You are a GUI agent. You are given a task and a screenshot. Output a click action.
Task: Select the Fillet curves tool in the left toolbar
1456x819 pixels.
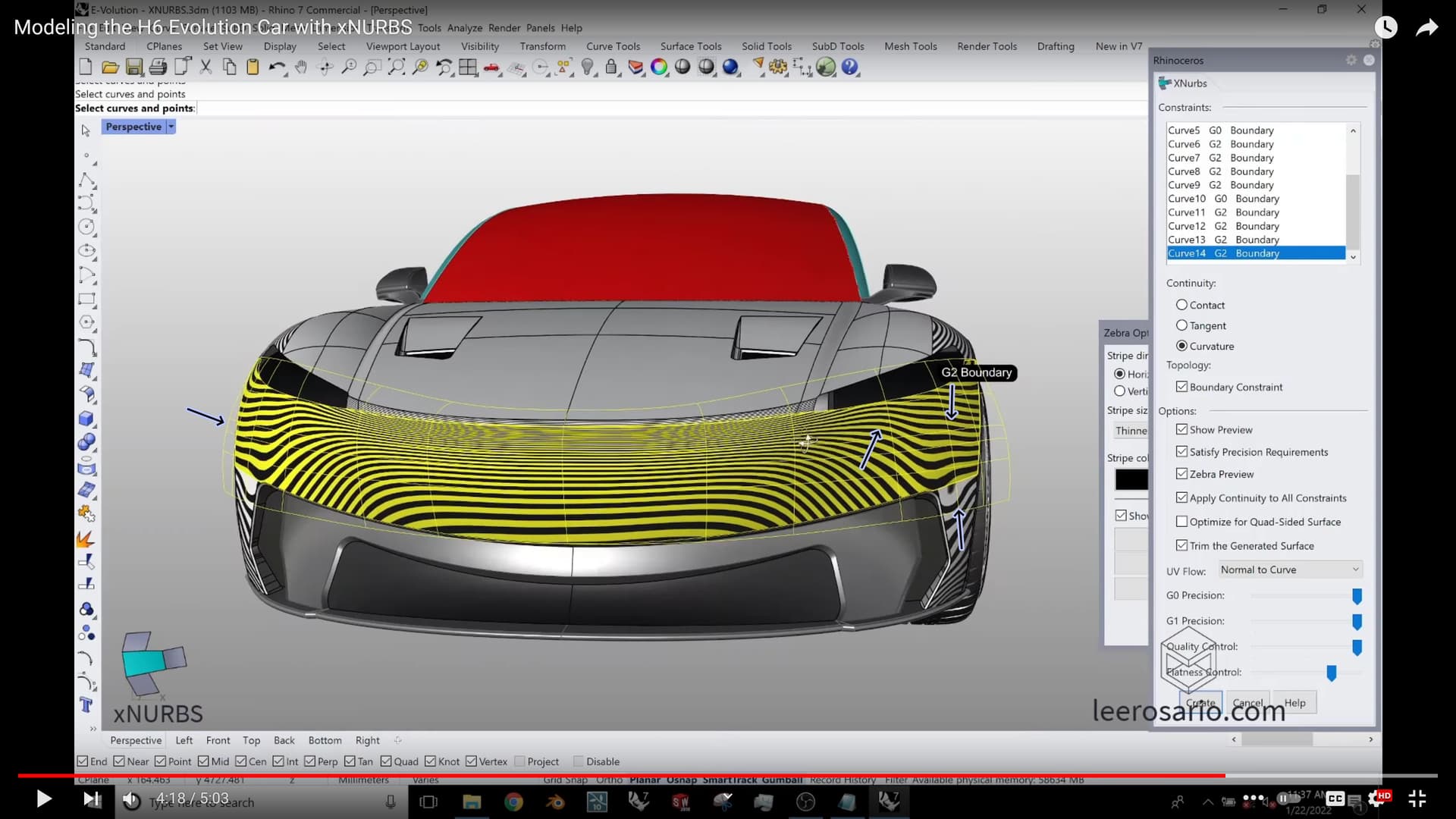[x=86, y=348]
